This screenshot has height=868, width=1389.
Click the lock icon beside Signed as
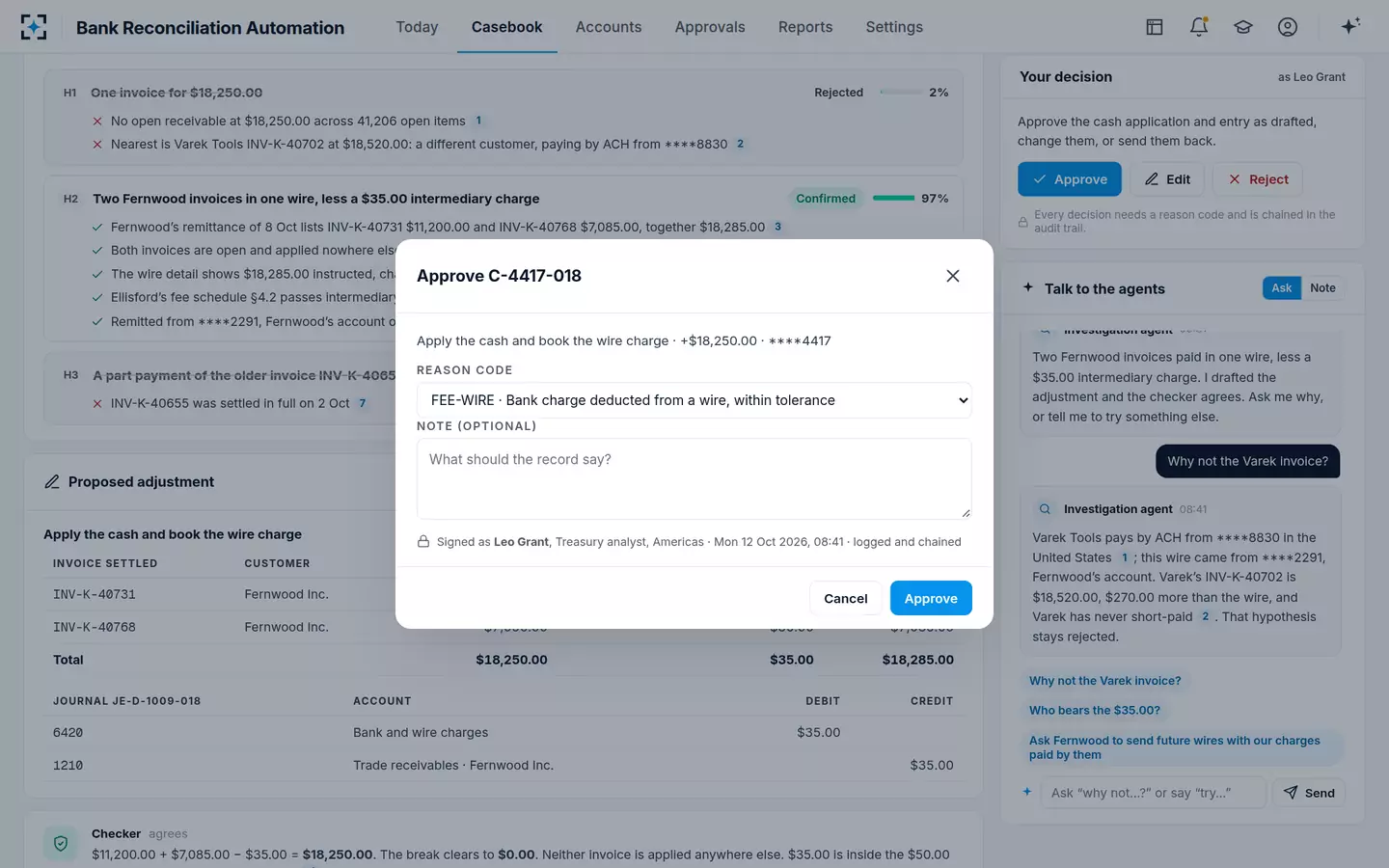click(x=423, y=542)
